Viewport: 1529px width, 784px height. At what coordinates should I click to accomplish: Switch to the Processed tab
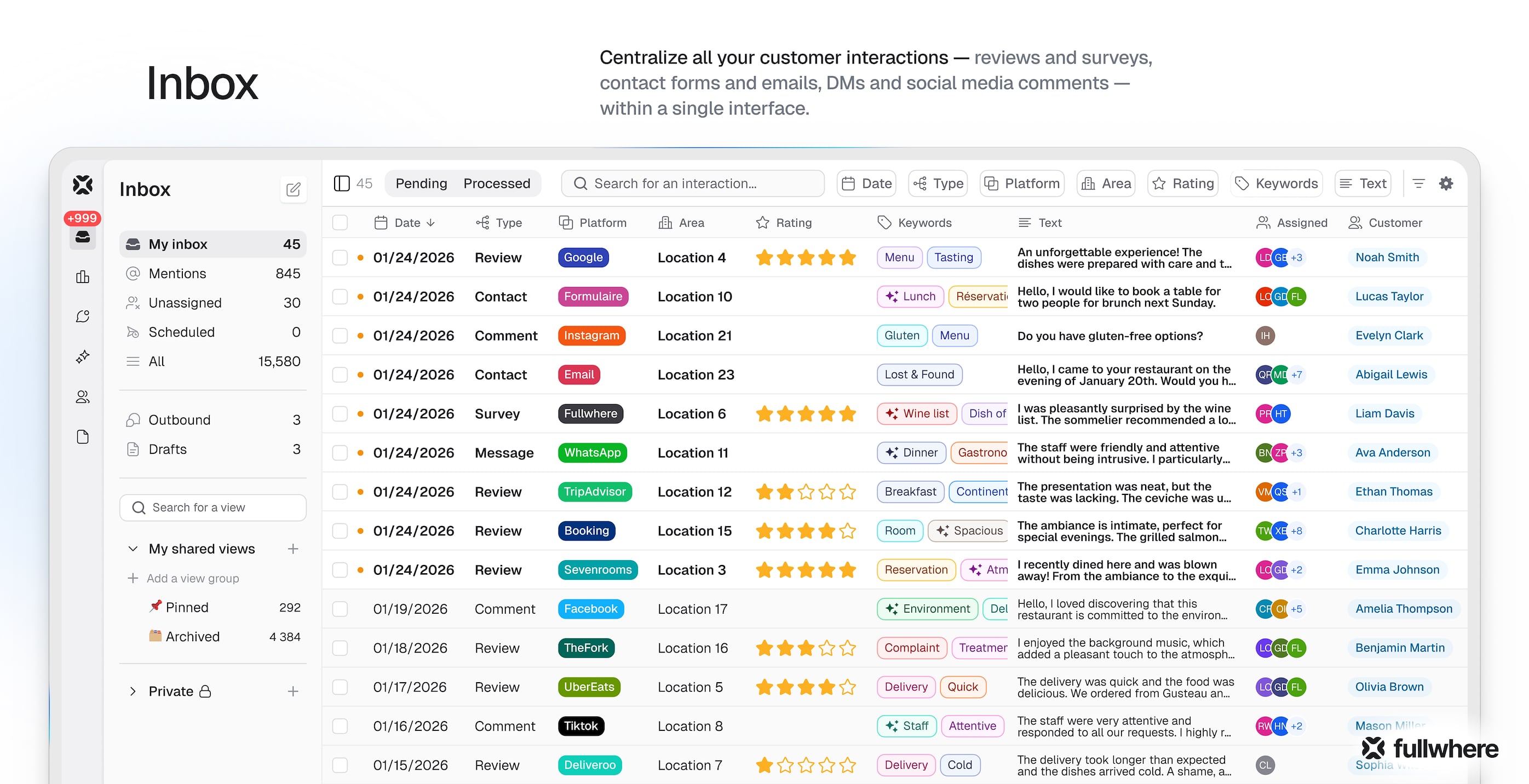point(496,183)
